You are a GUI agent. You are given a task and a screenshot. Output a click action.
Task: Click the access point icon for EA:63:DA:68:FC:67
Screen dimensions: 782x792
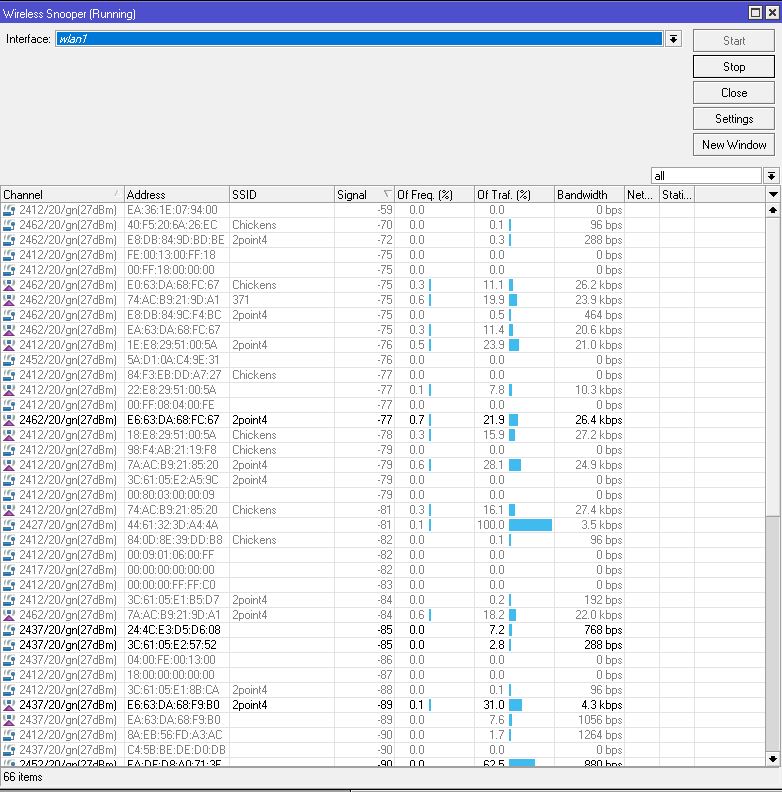click(x=9, y=330)
